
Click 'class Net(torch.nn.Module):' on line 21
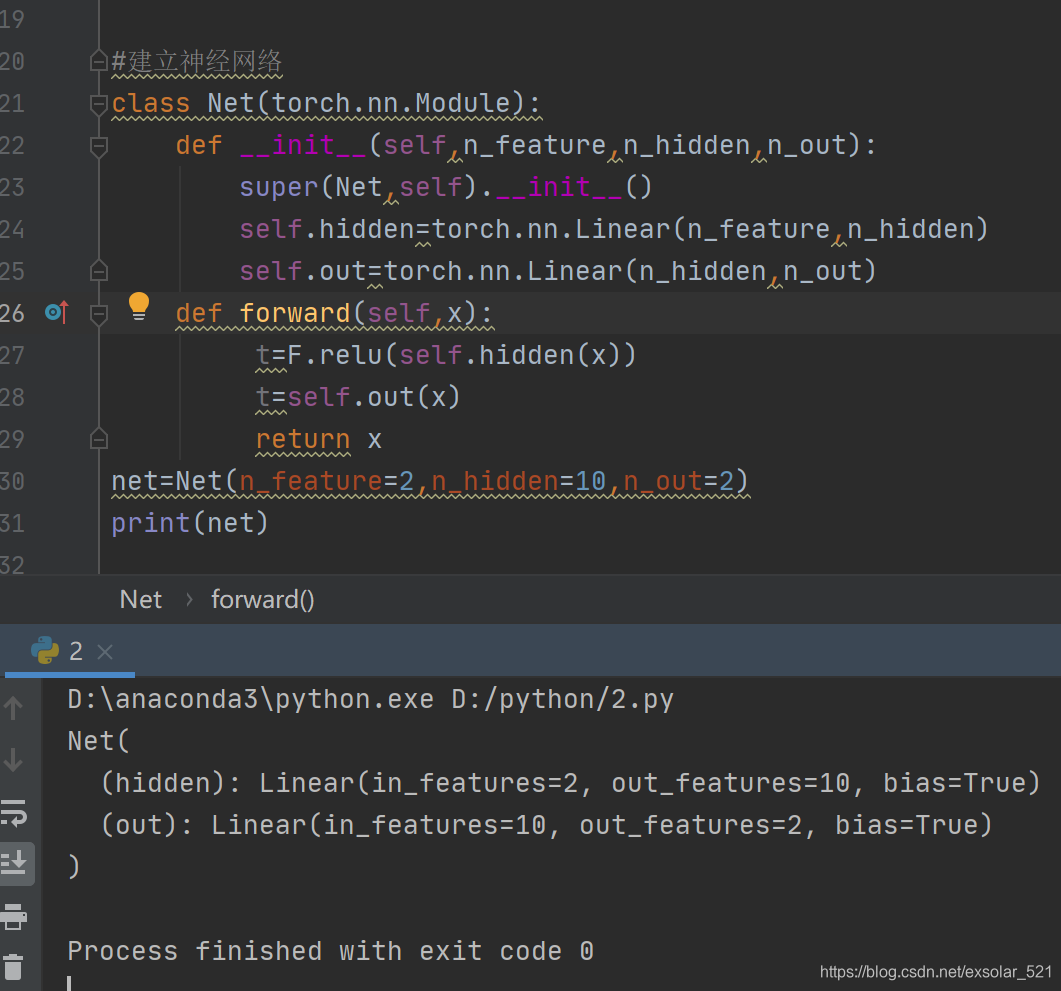(x=326, y=103)
